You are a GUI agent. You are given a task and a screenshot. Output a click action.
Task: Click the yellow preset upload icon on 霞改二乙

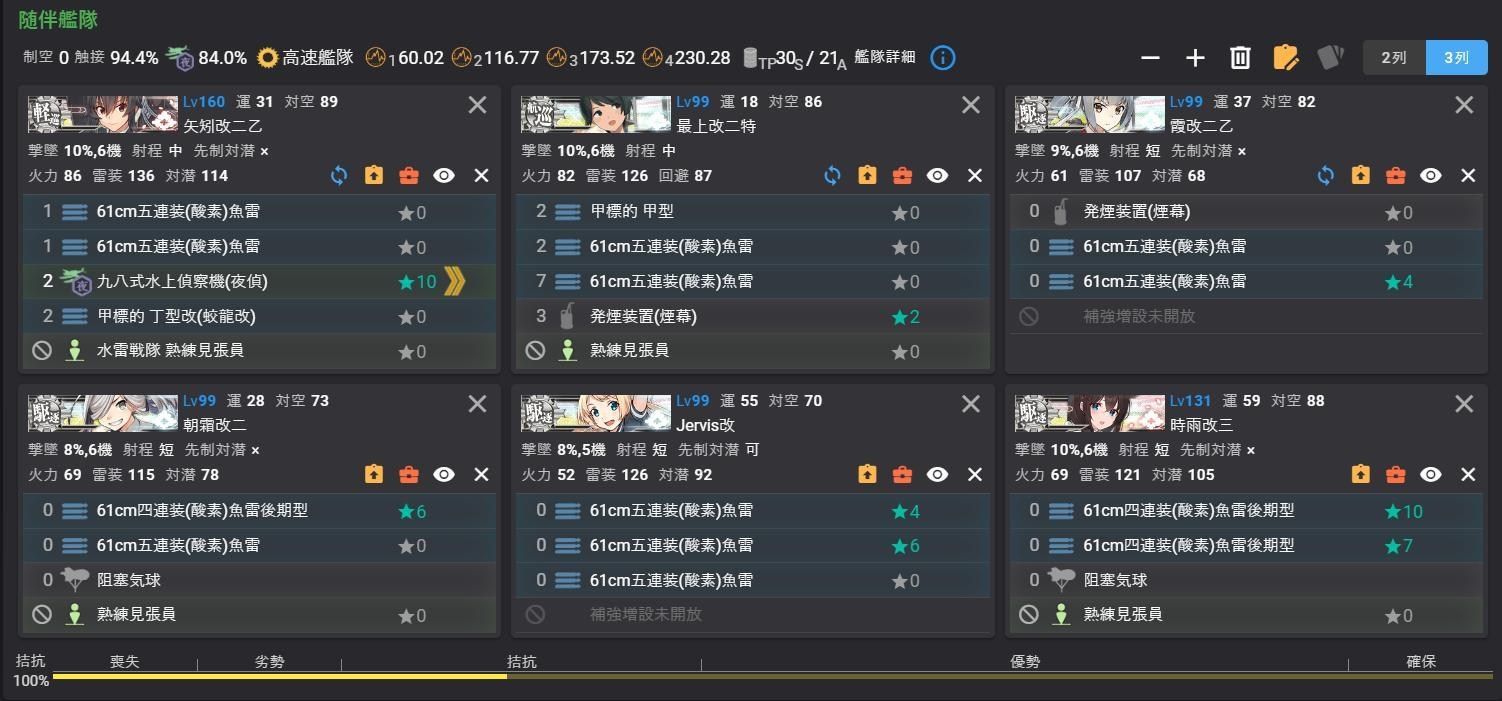(1360, 175)
